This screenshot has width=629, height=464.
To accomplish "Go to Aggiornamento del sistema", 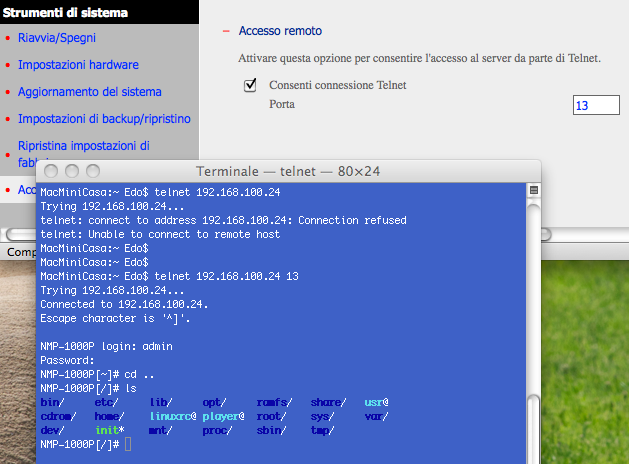I will coord(89,92).
